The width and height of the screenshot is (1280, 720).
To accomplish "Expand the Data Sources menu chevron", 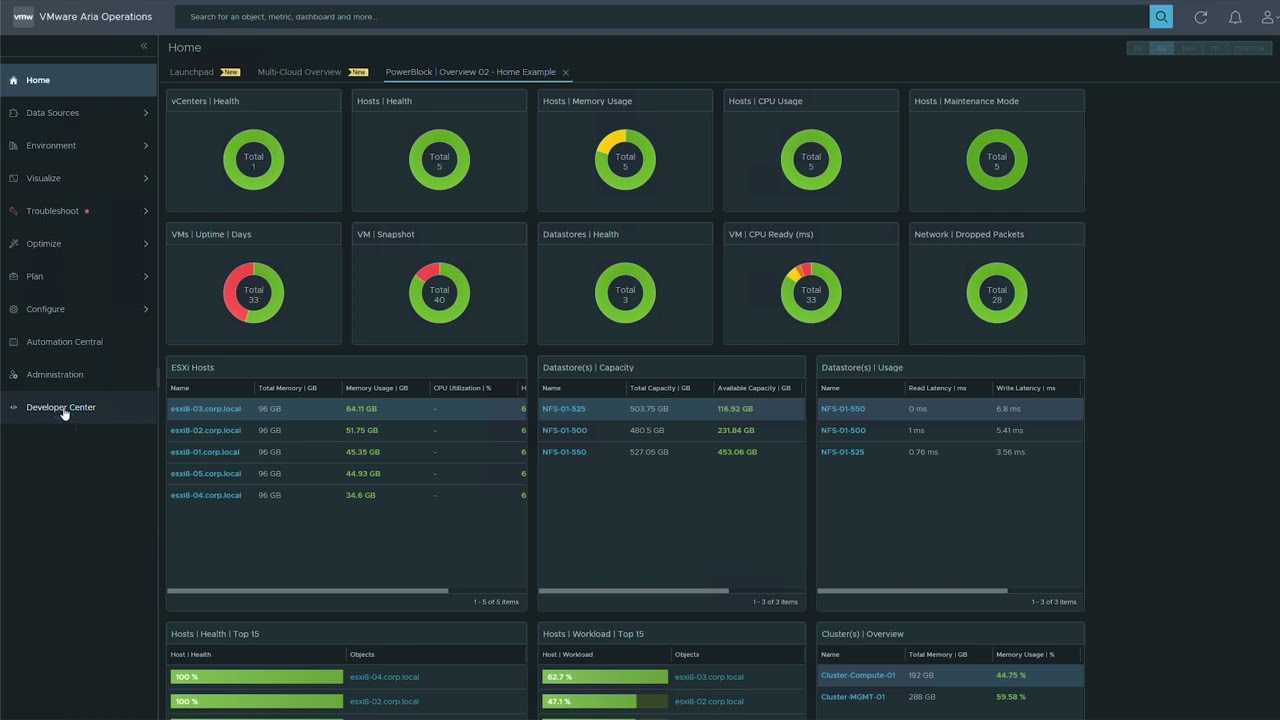I will [146, 113].
